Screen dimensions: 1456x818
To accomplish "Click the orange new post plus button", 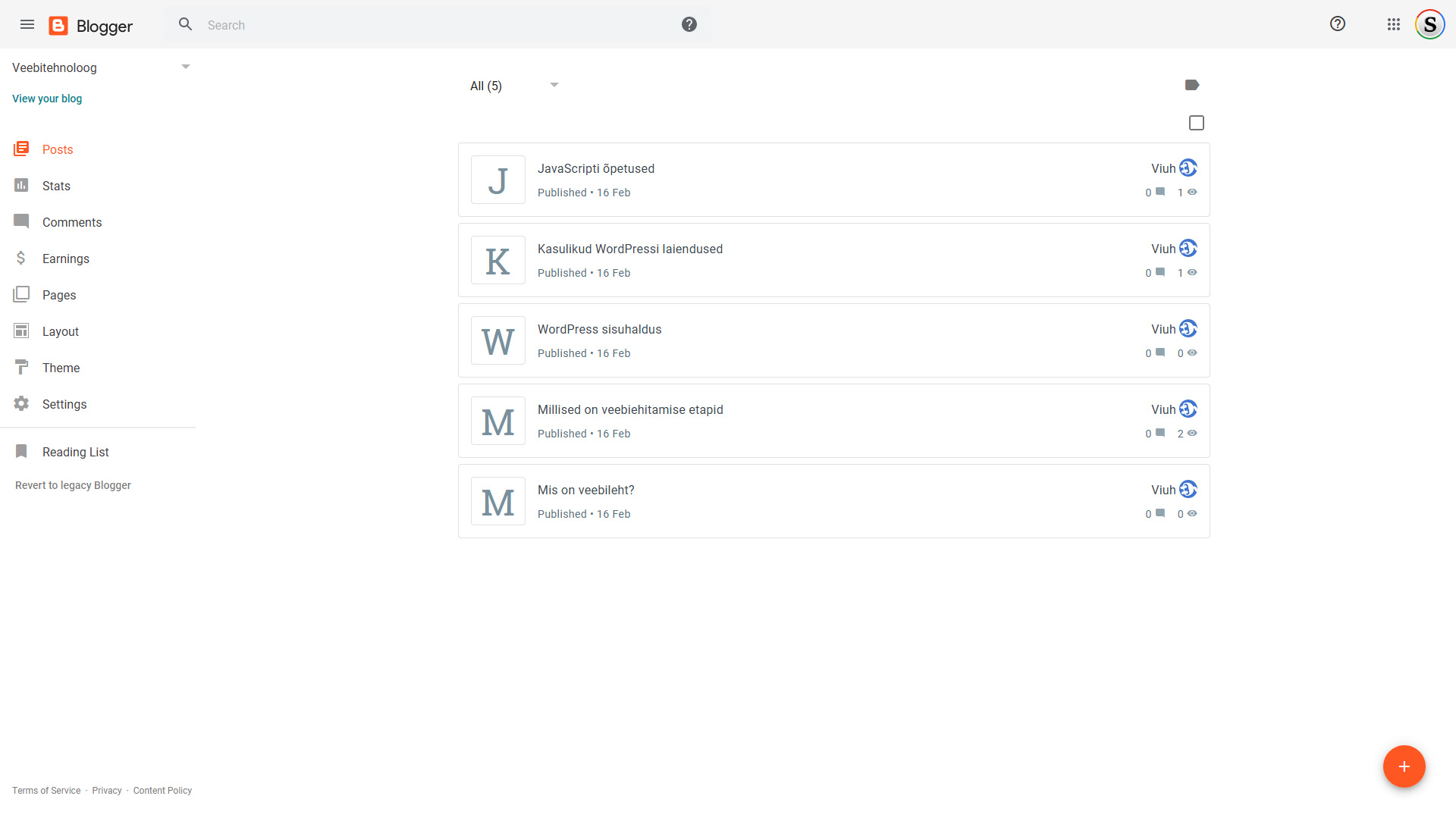I will coord(1404,766).
